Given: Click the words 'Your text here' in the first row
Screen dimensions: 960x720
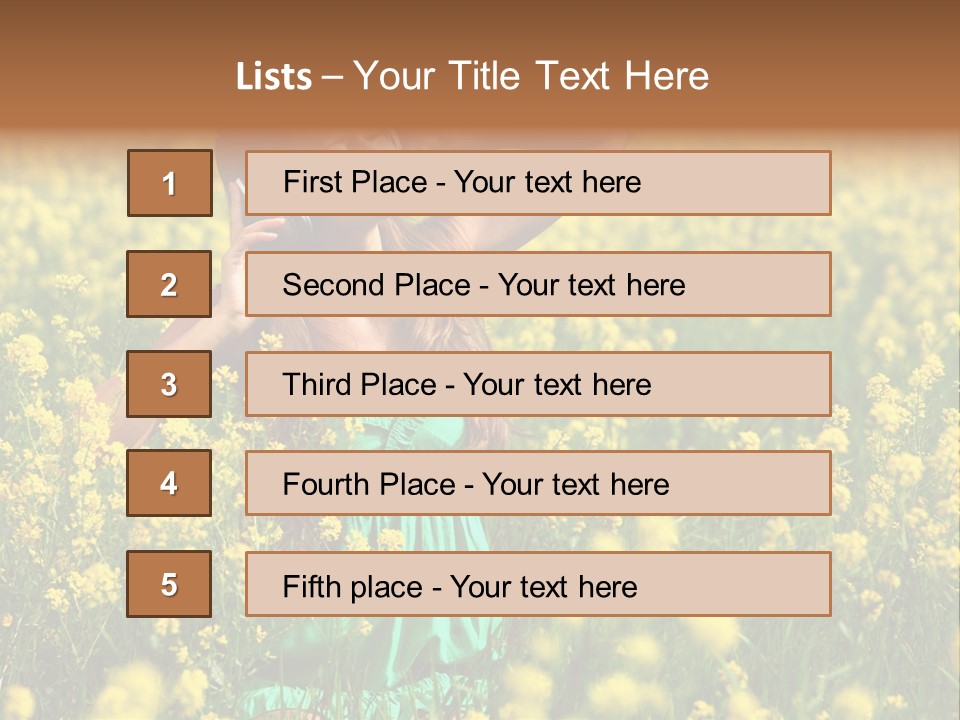Looking at the screenshot, I should click(x=547, y=182).
